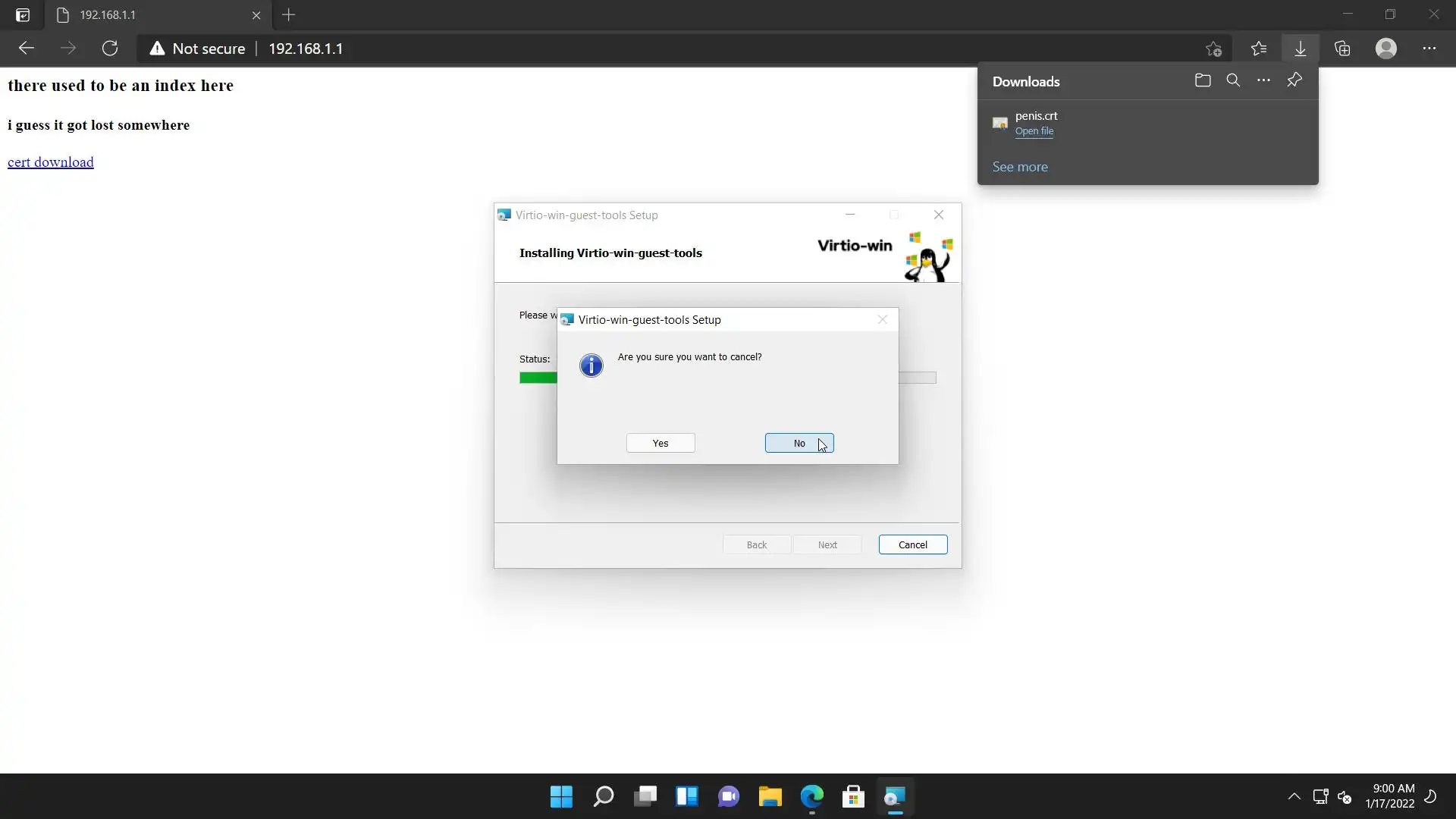Pin the Downloads panel
This screenshot has height=819, width=1456.
click(1294, 80)
